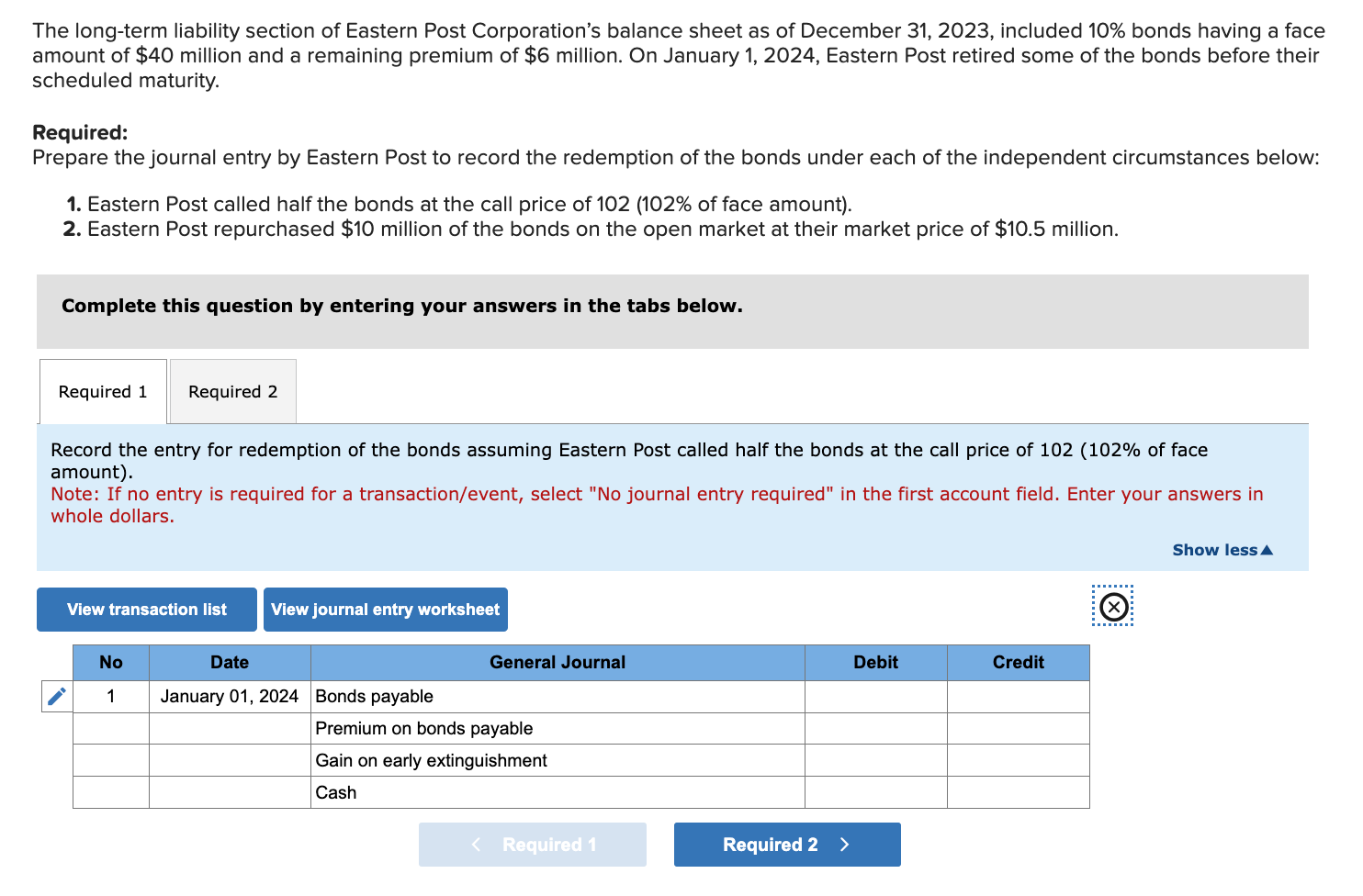This screenshot has height=896, width=1363.
Task: Collapse instructions with Show less
Action: [x=1222, y=549]
